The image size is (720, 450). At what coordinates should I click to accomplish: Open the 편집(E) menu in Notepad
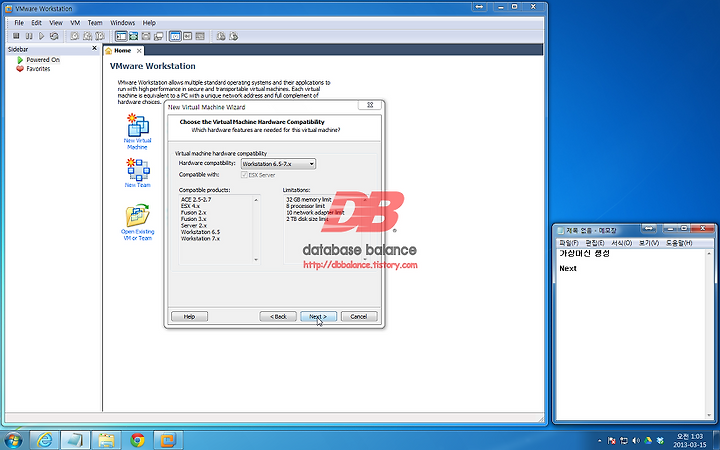[595, 243]
